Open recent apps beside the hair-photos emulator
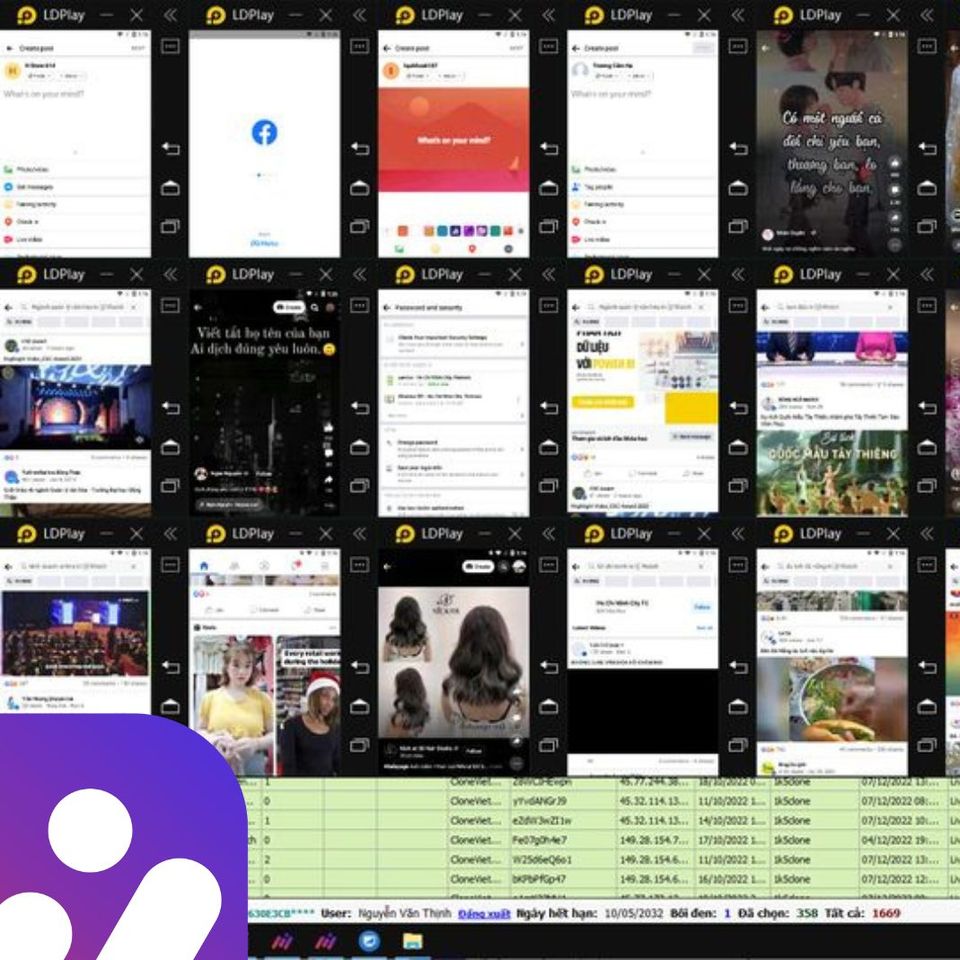The height and width of the screenshot is (960, 960). pos(549,745)
